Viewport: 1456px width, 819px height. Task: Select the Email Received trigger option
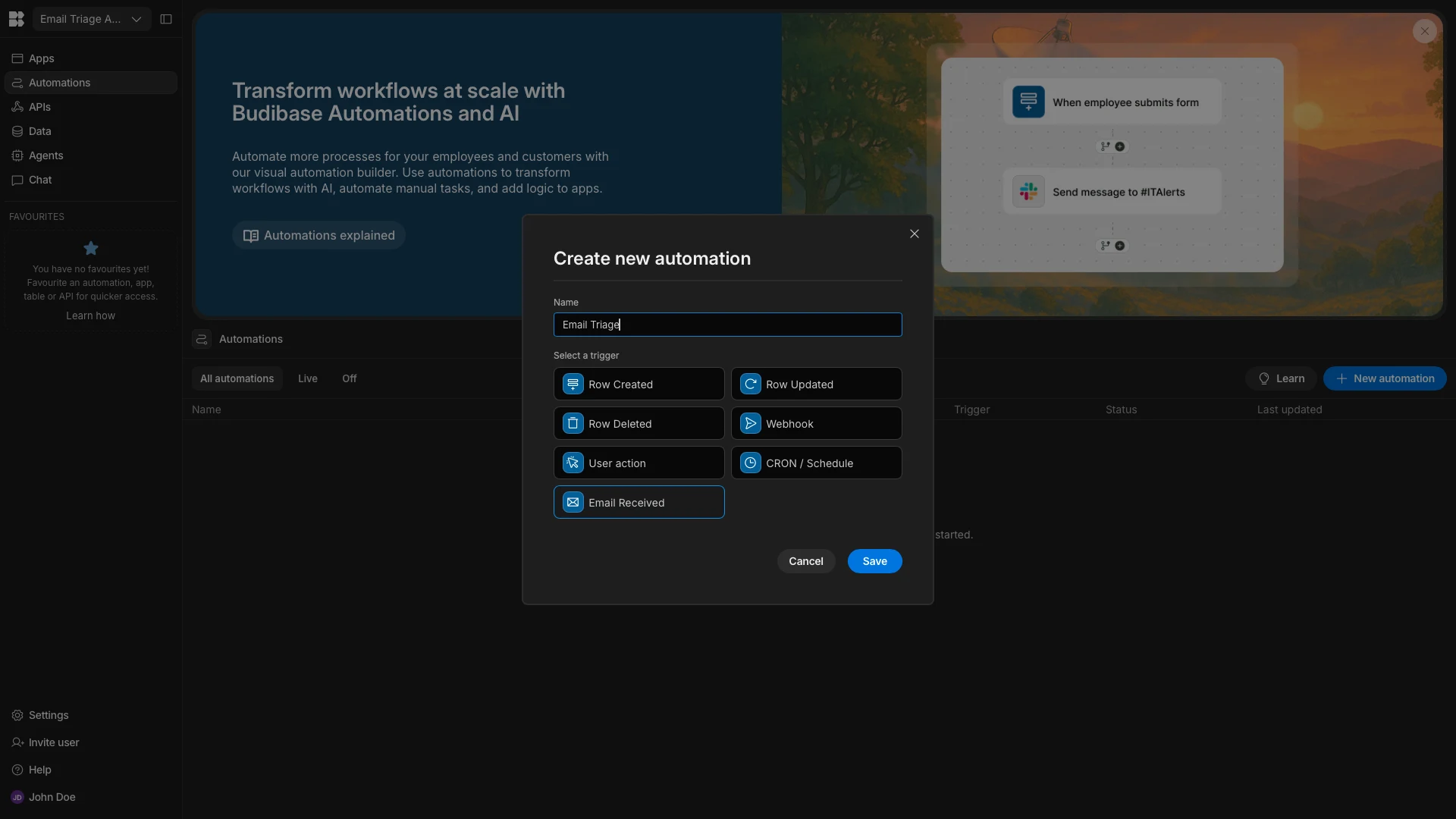(x=639, y=503)
